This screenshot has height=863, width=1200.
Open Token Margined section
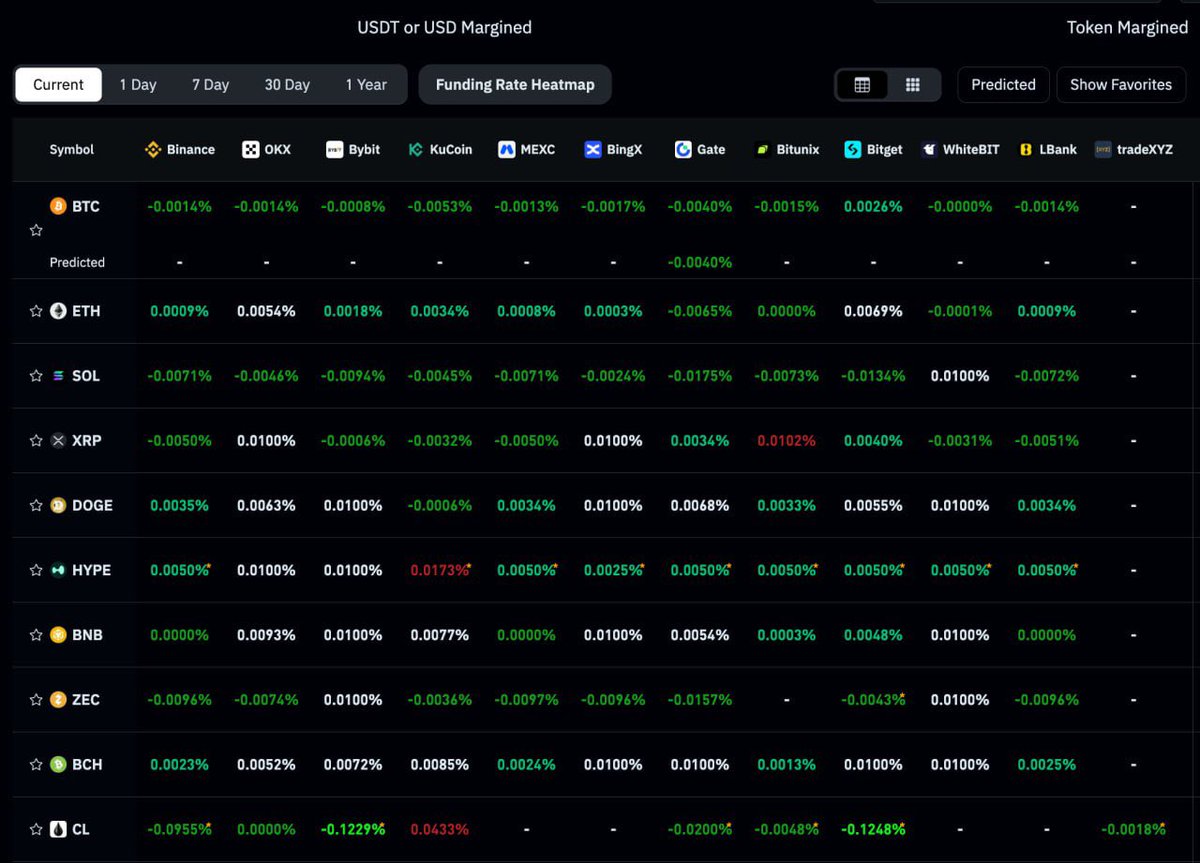pos(1127,28)
